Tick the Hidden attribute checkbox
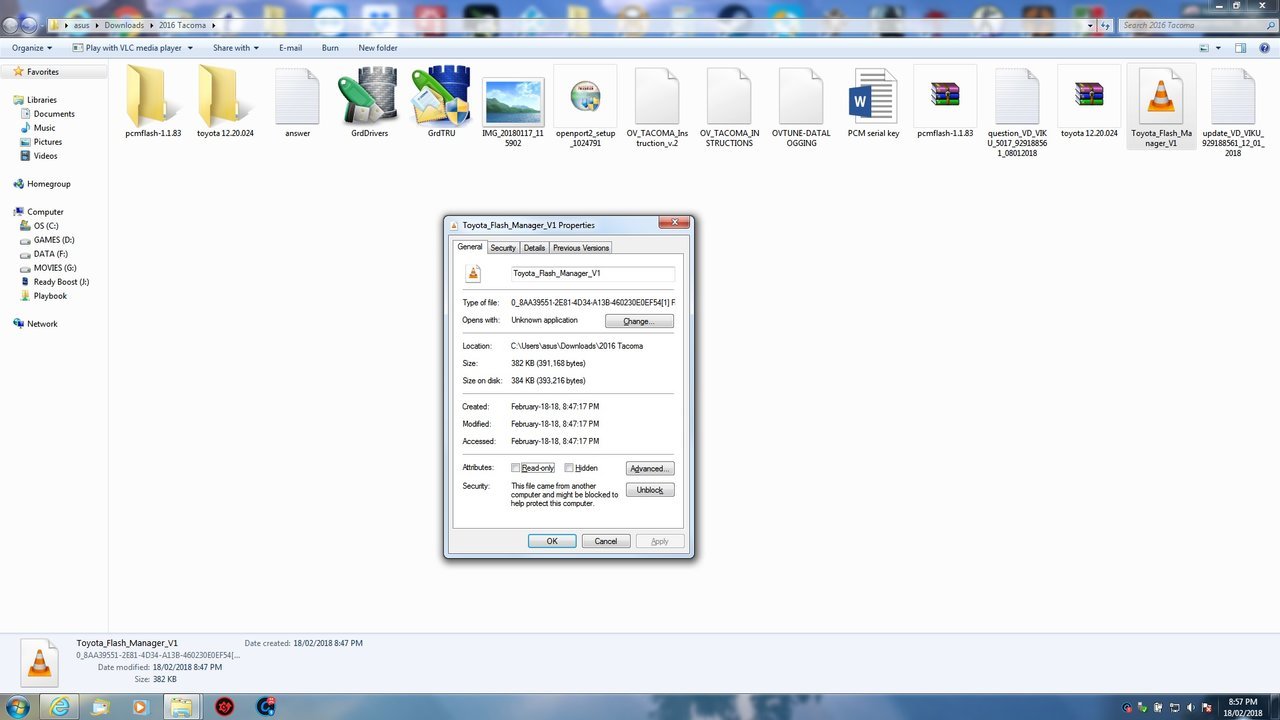This screenshot has height=720, width=1280. click(569, 468)
